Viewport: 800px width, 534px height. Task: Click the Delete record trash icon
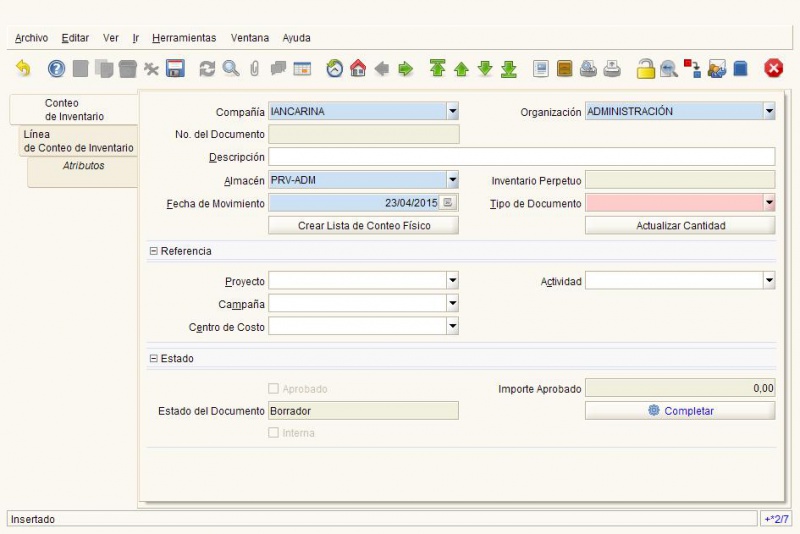(128, 68)
